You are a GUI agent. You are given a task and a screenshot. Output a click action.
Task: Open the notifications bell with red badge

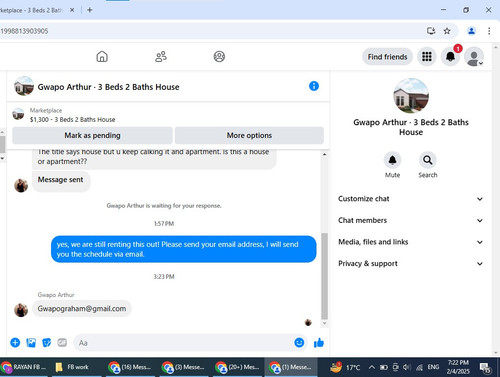tap(450, 57)
